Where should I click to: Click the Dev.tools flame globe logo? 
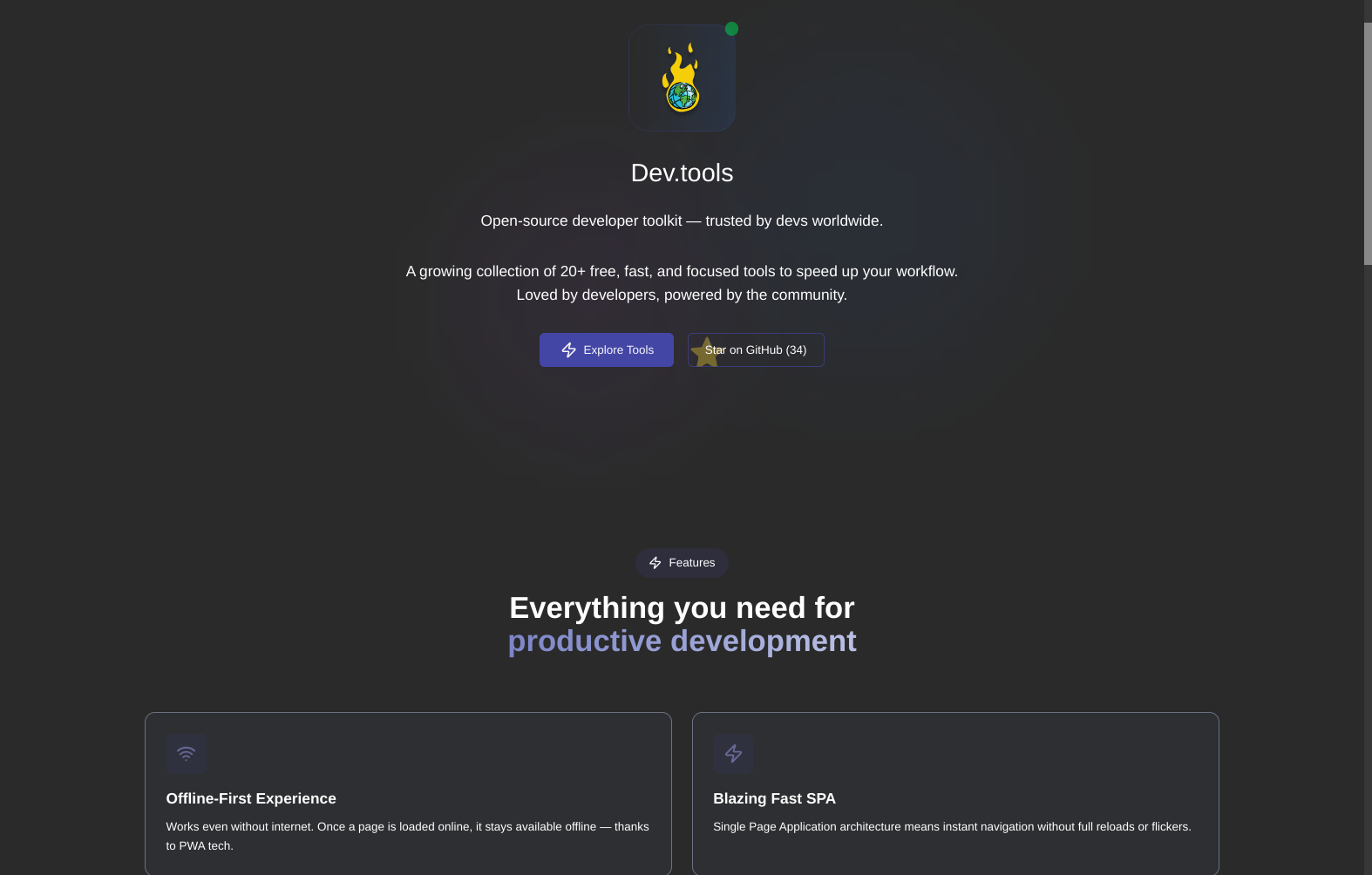(682, 78)
